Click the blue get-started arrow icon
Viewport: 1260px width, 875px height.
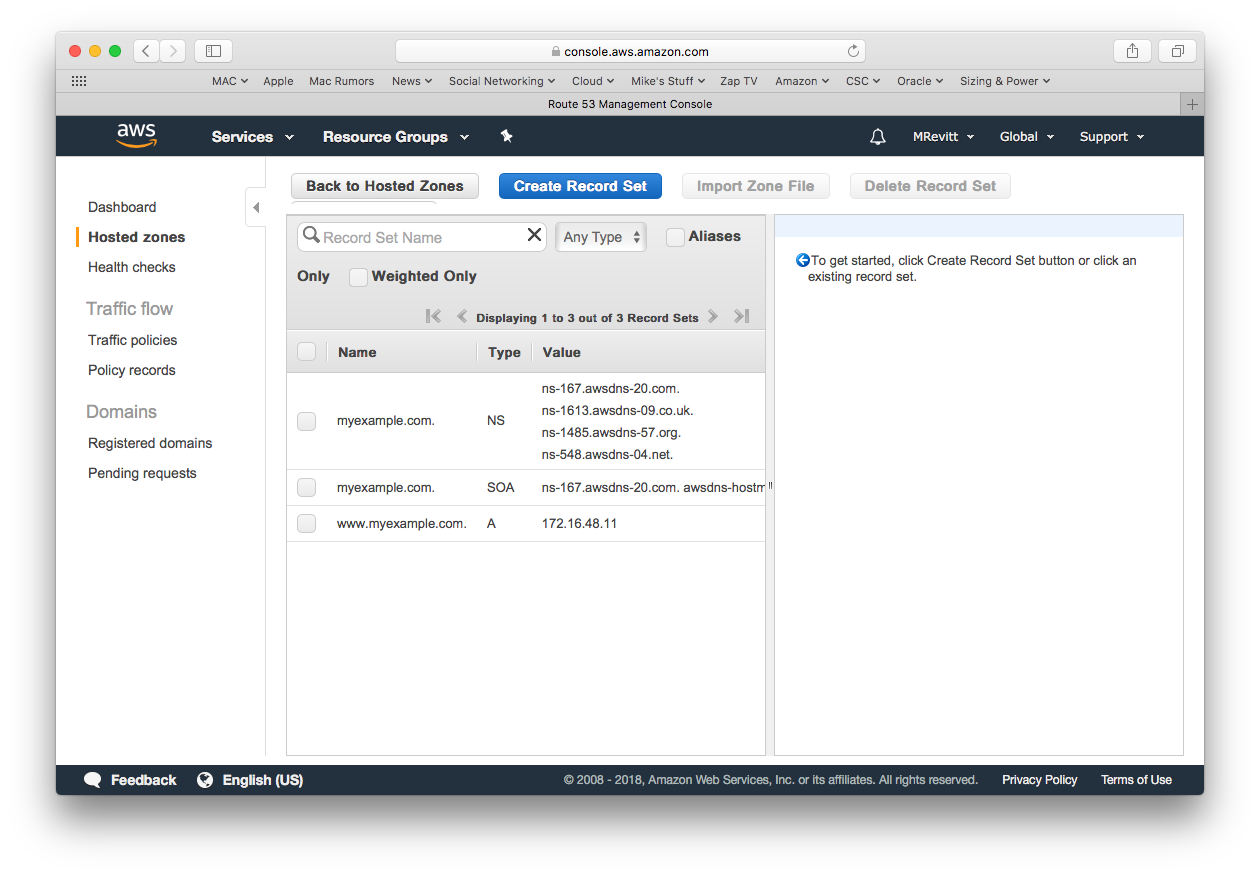point(802,260)
